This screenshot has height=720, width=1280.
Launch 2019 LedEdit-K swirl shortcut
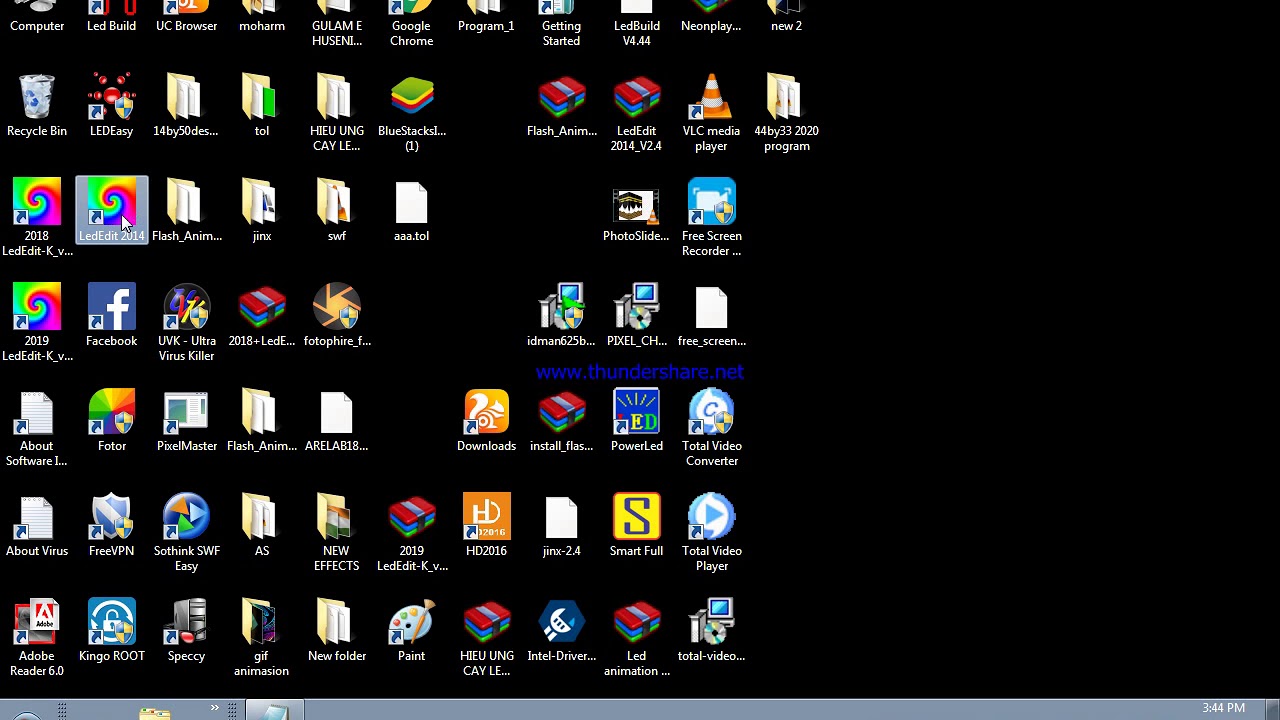(x=37, y=322)
